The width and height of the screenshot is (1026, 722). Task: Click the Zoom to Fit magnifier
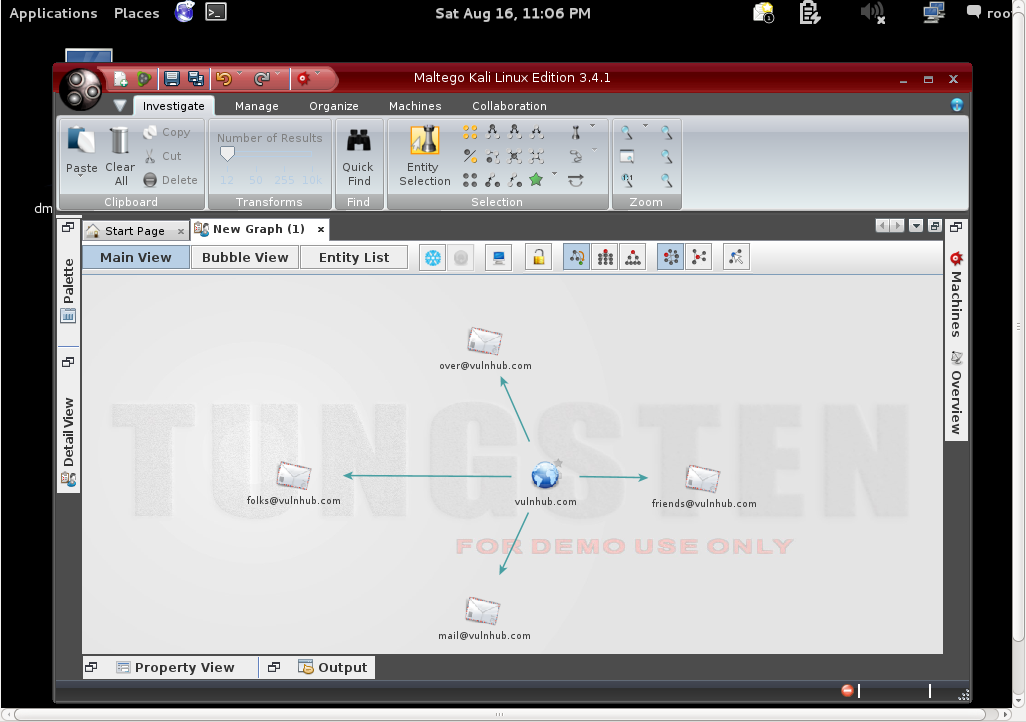(627, 133)
